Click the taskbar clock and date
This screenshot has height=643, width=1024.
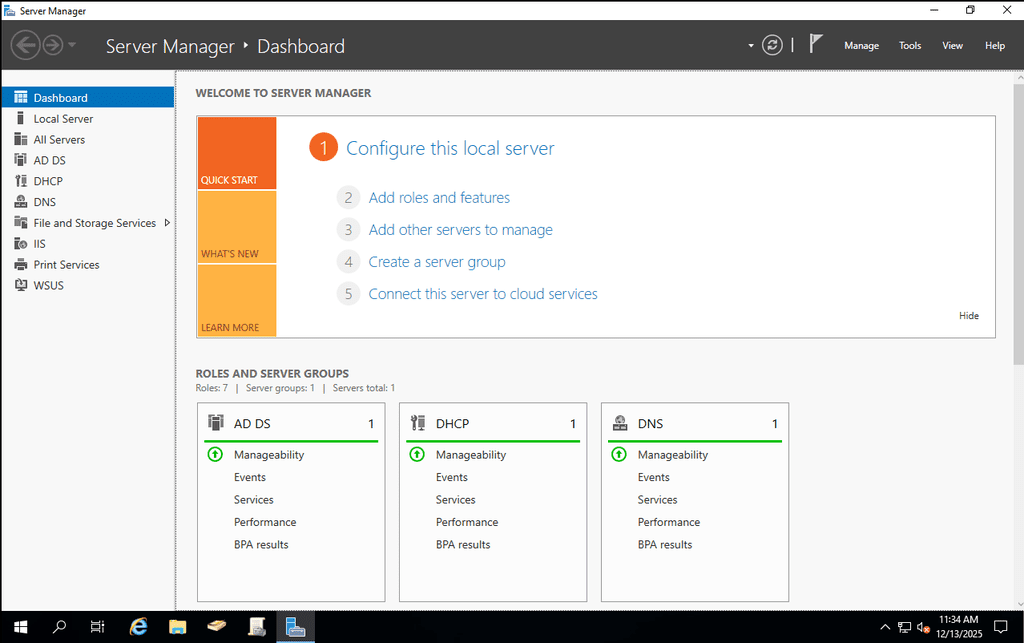[x=958, y=627]
